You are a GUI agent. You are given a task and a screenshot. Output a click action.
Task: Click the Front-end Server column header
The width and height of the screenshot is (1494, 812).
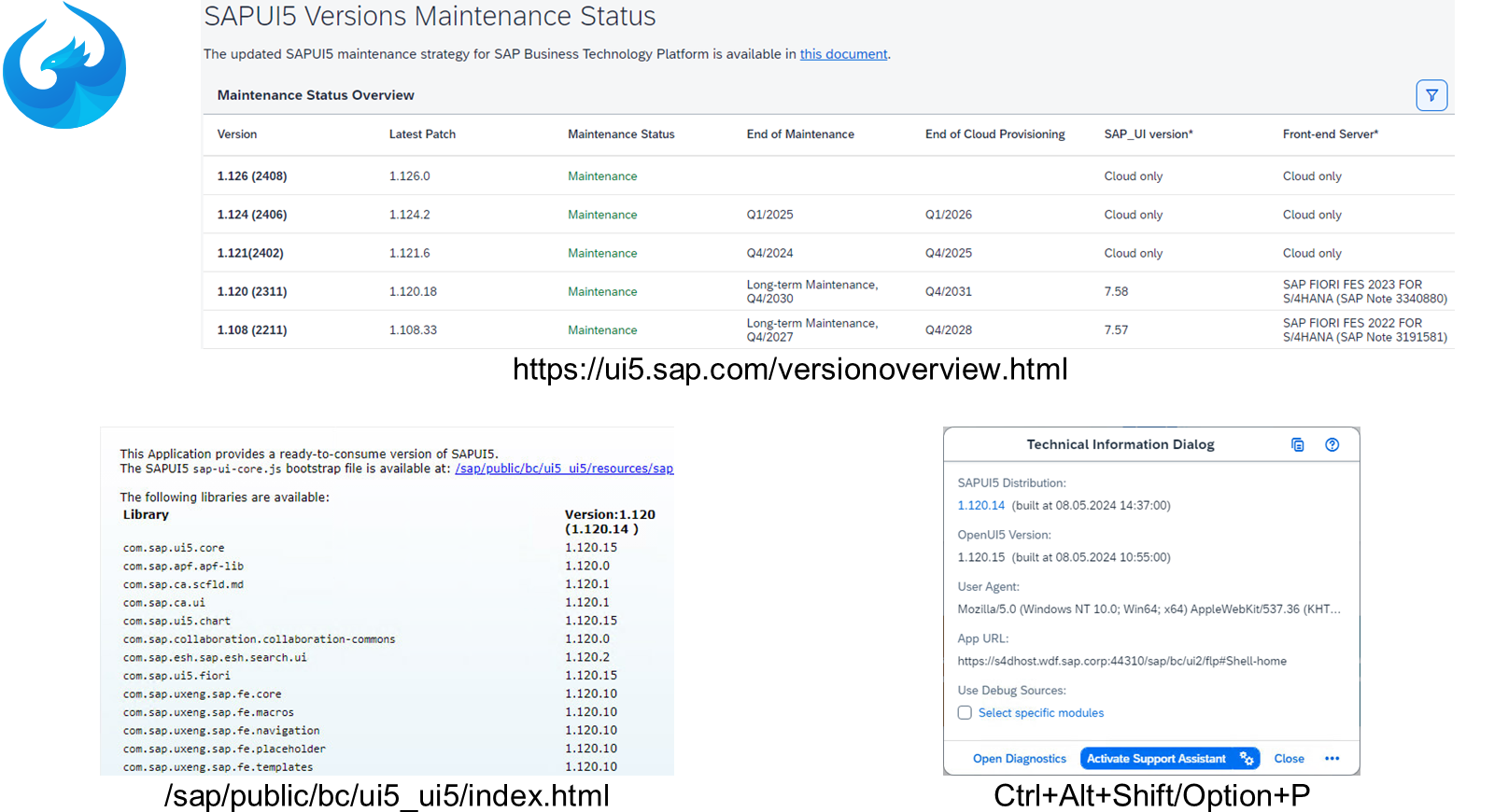1331,134
